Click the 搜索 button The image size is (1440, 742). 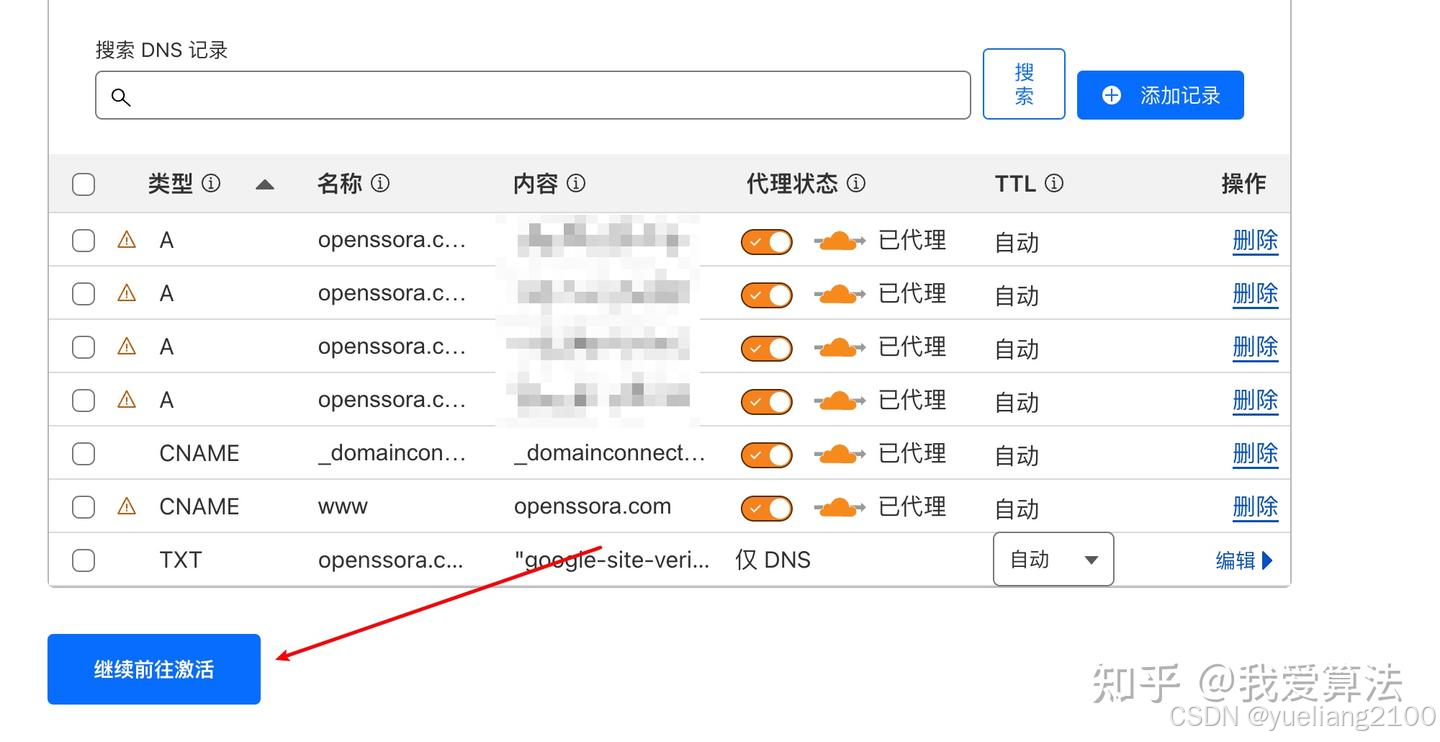tap(1024, 84)
